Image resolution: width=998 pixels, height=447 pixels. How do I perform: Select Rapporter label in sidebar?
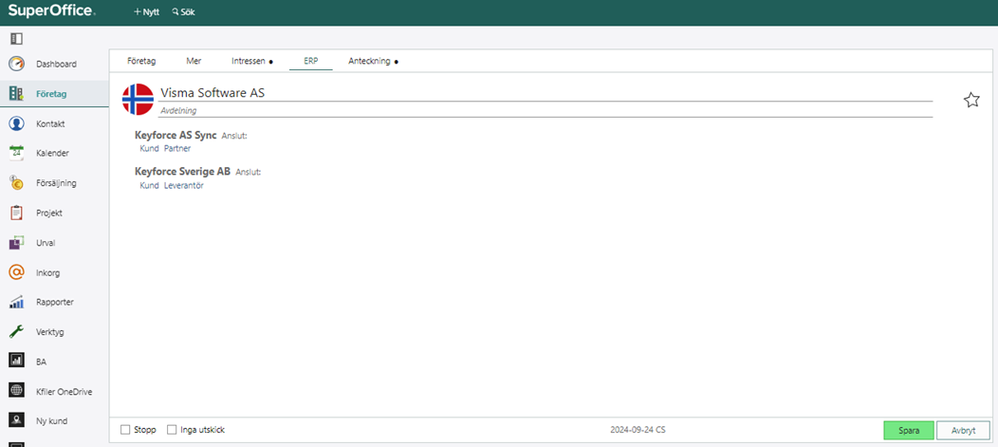pos(55,302)
